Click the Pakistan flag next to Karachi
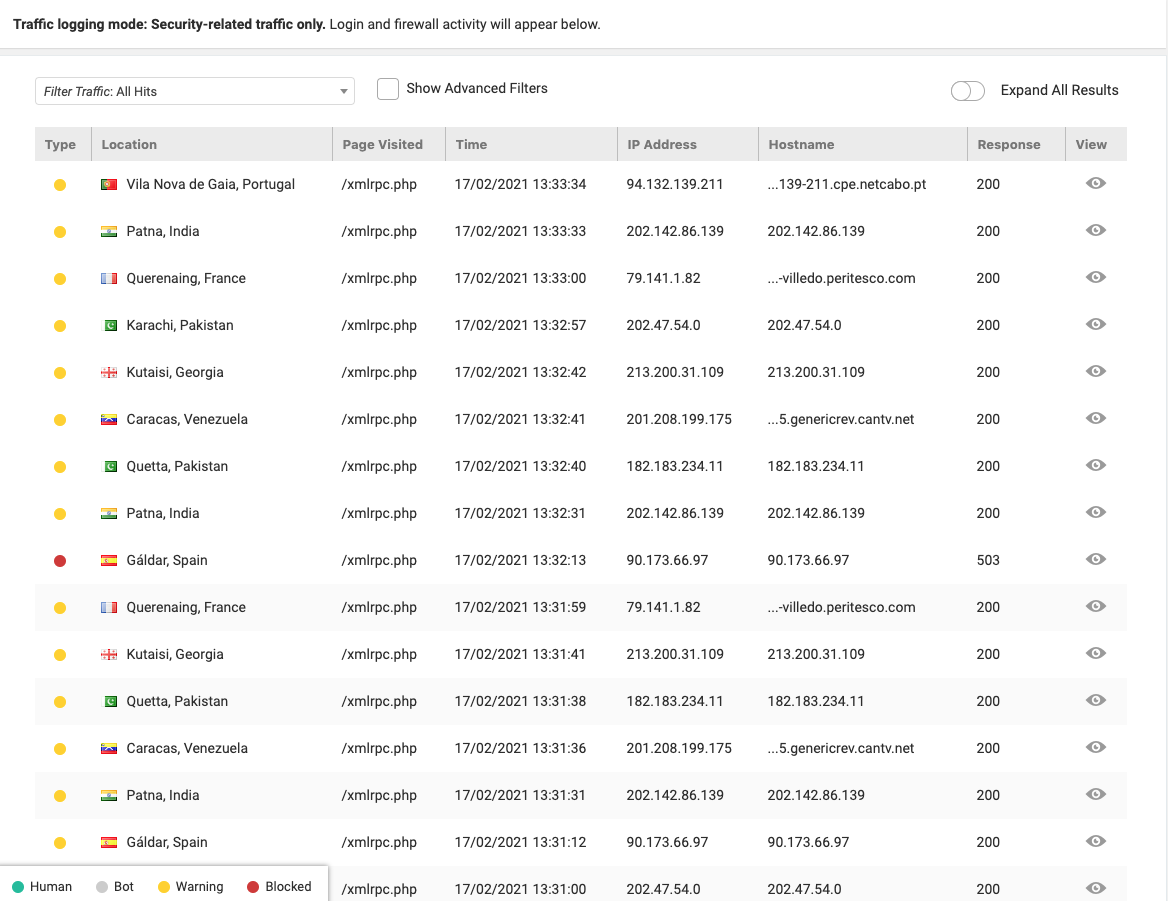Viewport: 1168px width, 901px height. tap(110, 325)
